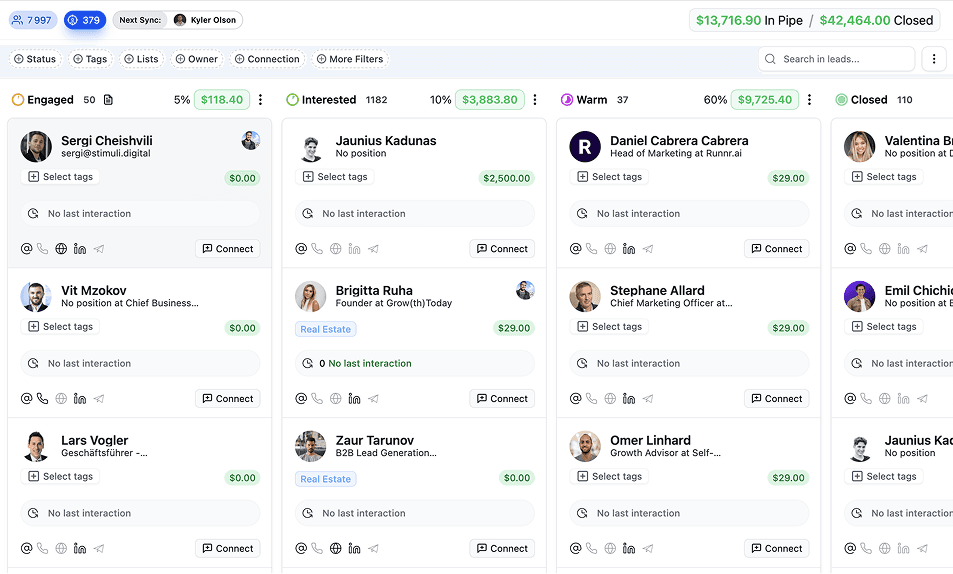Open Warm column options menu

click(x=809, y=100)
